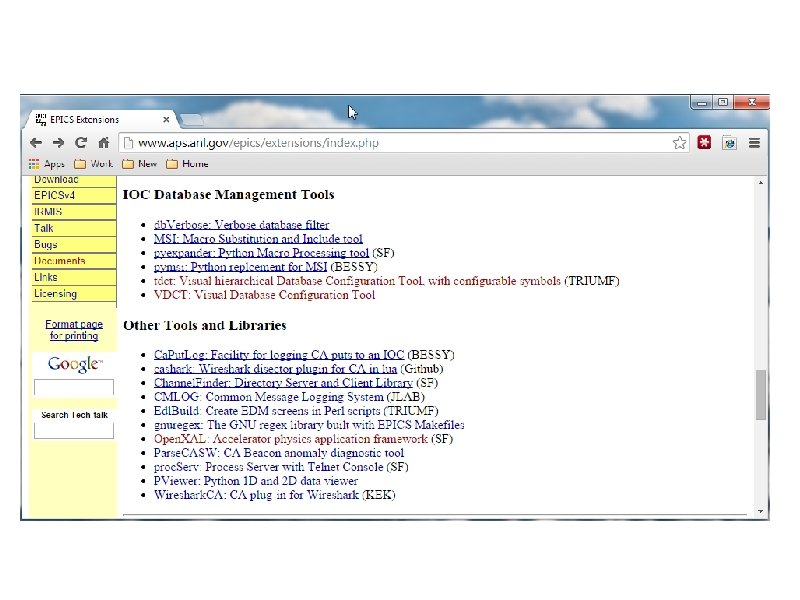
Task: Reload the current page
Action: [81, 143]
